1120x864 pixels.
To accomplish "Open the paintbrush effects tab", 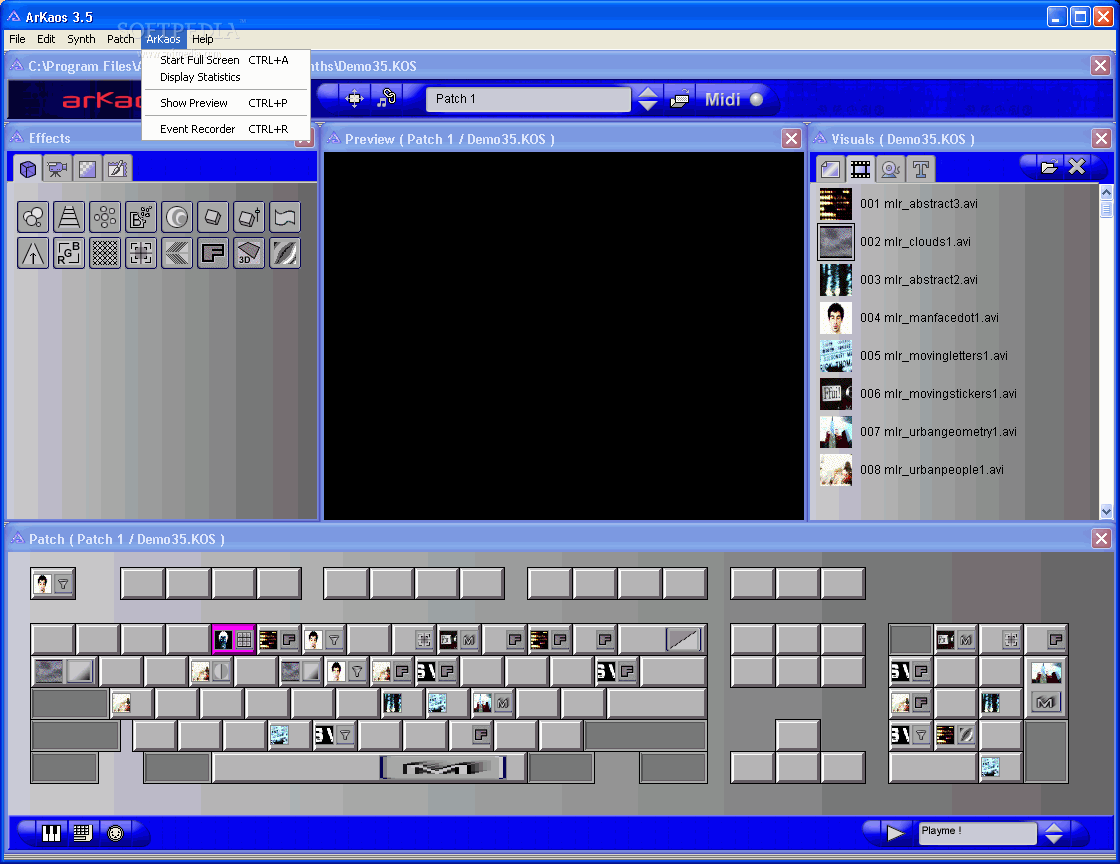I will (x=117, y=169).
